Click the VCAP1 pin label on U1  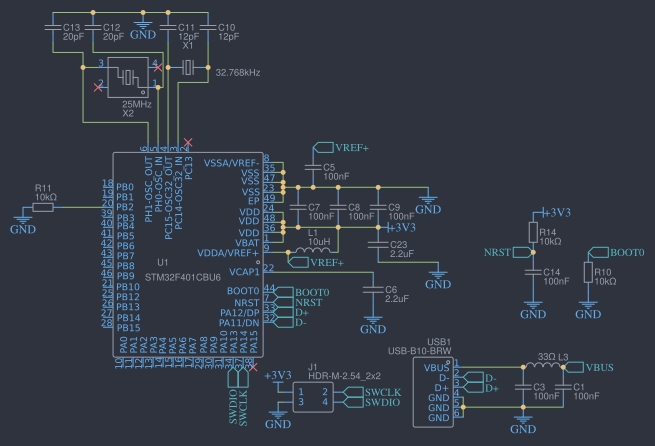coord(244,272)
